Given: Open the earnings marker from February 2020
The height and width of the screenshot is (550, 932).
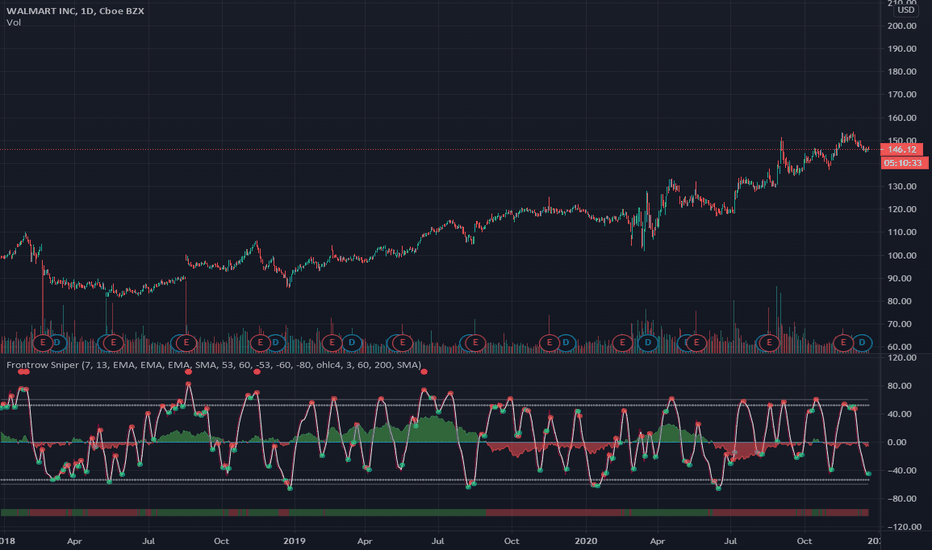Looking at the screenshot, I should coord(622,342).
